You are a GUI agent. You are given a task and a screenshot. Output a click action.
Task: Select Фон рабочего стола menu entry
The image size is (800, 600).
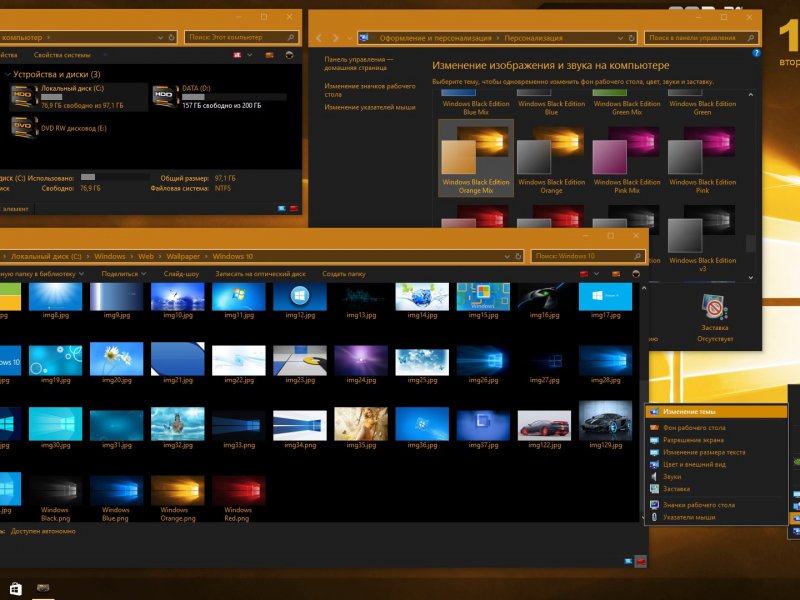tap(715, 428)
